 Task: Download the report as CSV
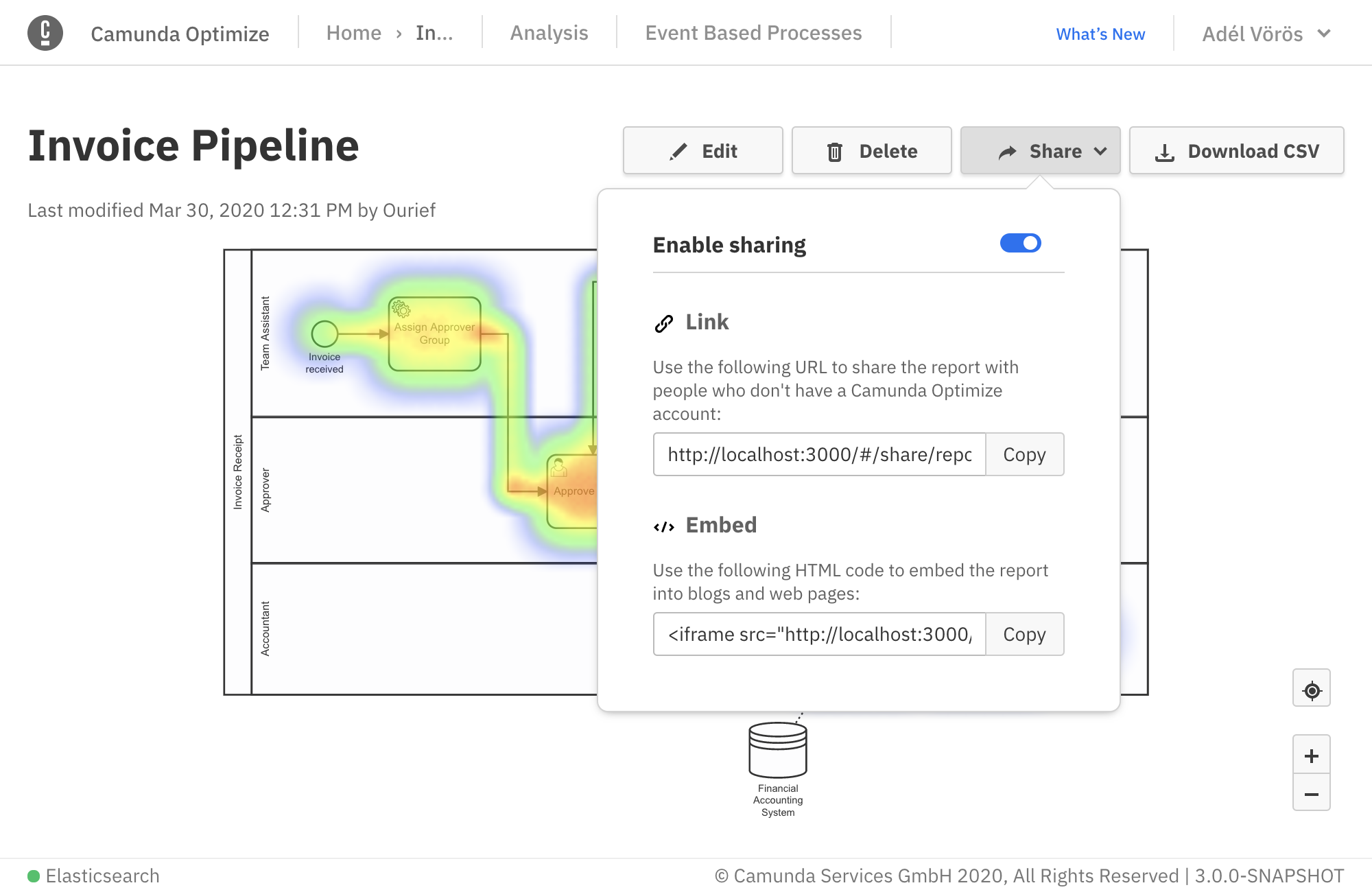[x=1236, y=151]
